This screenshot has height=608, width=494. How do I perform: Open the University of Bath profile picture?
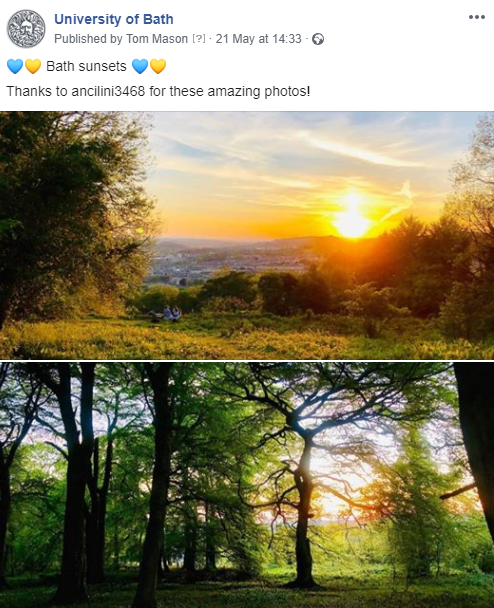26,29
